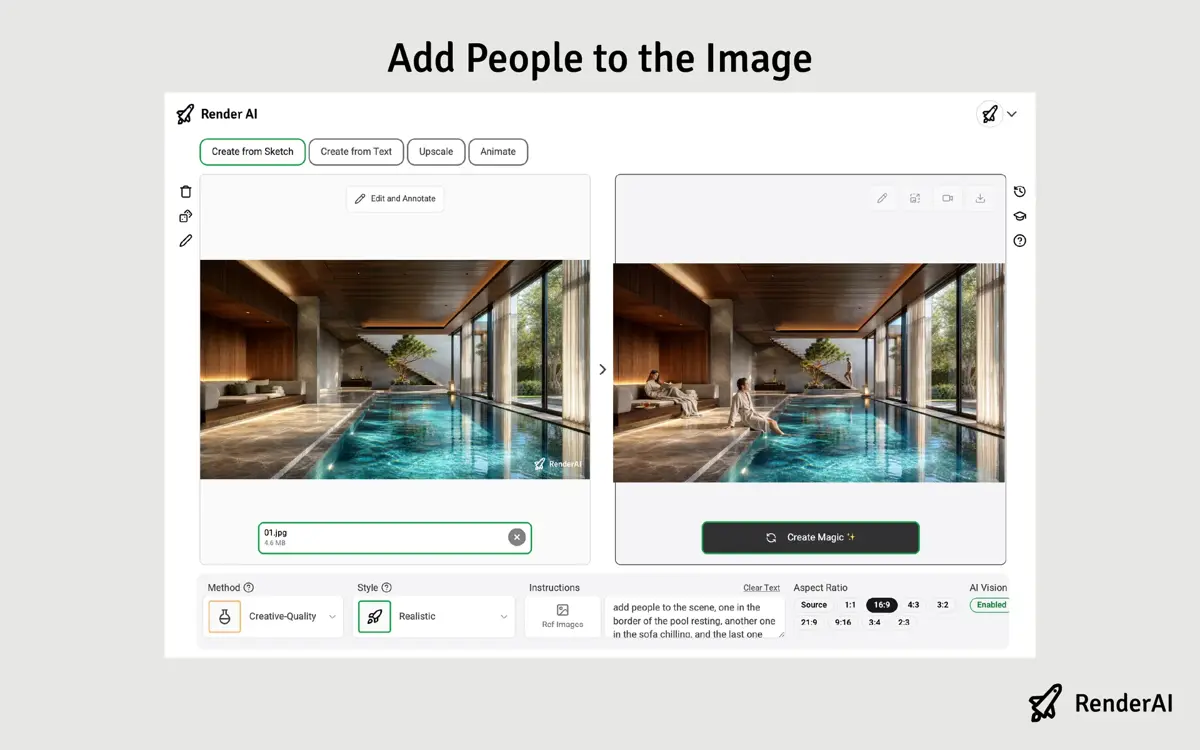This screenshot has height=750, width=1200.
Task: Select the 3:2 aspect ratio
Action: pos(942,605)
